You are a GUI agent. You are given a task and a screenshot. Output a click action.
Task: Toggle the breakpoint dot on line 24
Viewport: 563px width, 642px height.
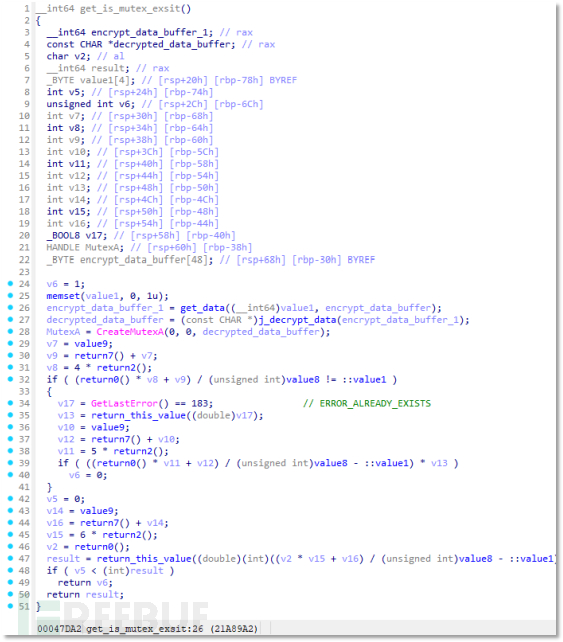[10, 283]
